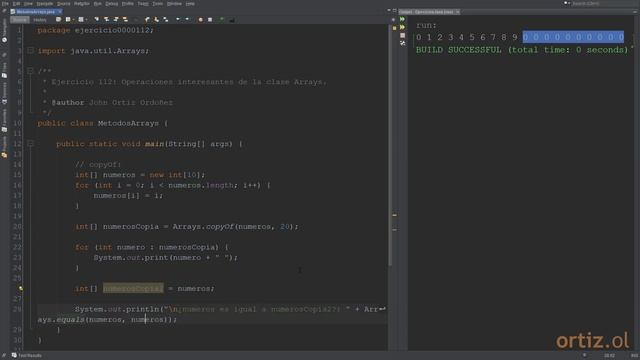Switch to History view in editor
Image resolution: width=640 pixels, height=360 pixels.
(x=40, y=20)
